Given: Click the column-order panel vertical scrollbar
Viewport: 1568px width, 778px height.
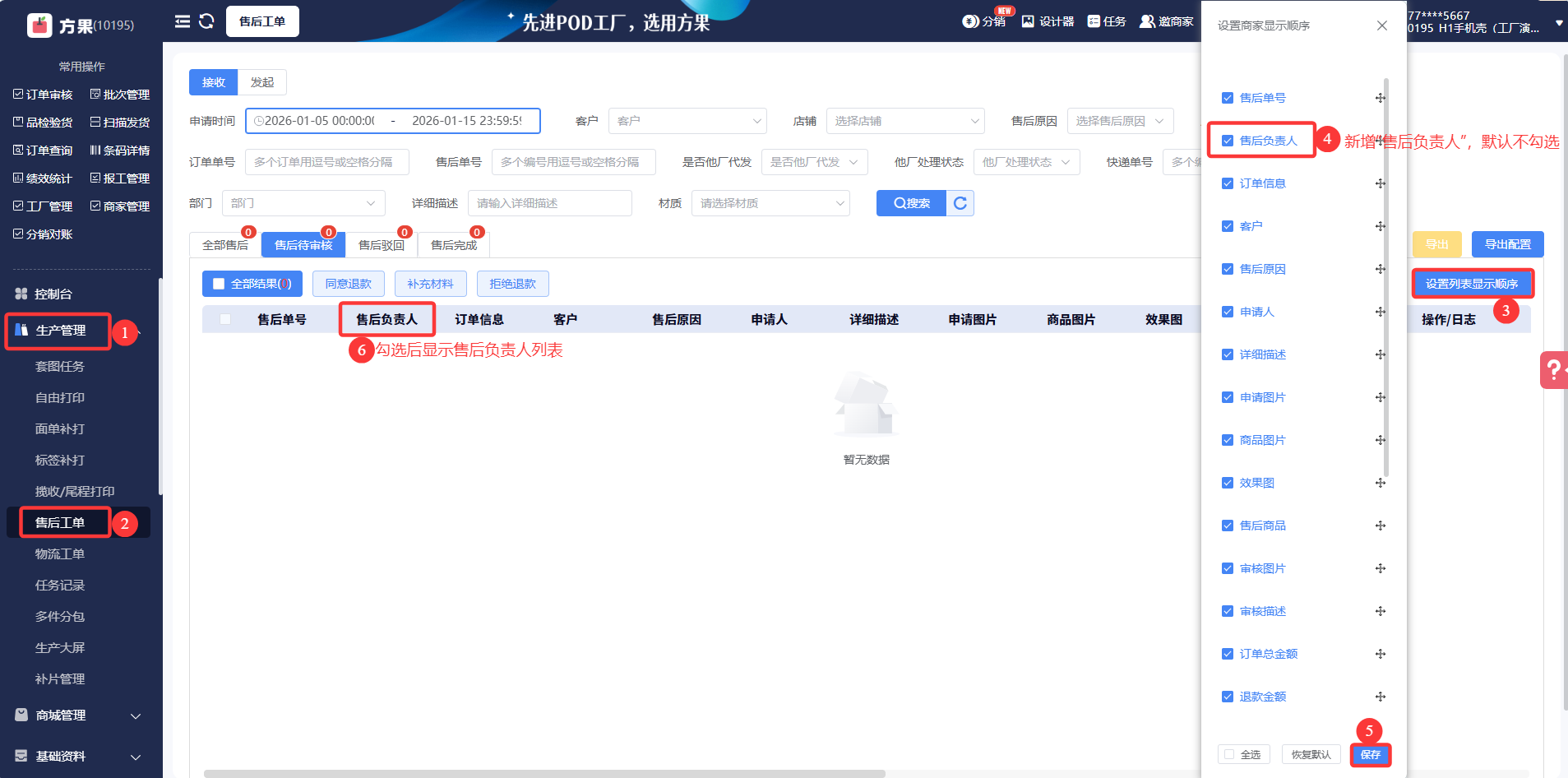Looking at the screenshot, I should point(1386,277).
